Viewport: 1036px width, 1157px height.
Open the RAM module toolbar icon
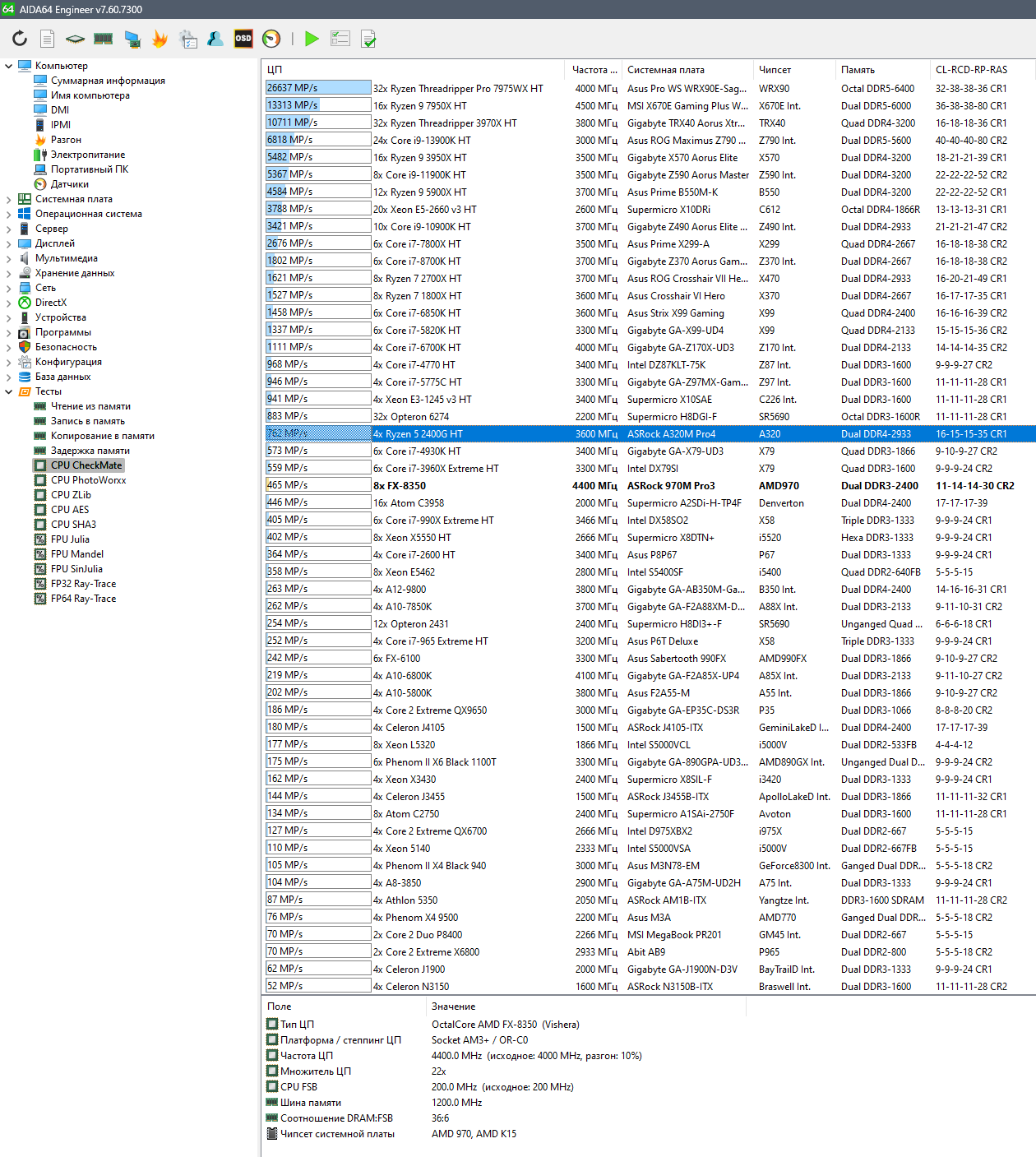[104, 39]
